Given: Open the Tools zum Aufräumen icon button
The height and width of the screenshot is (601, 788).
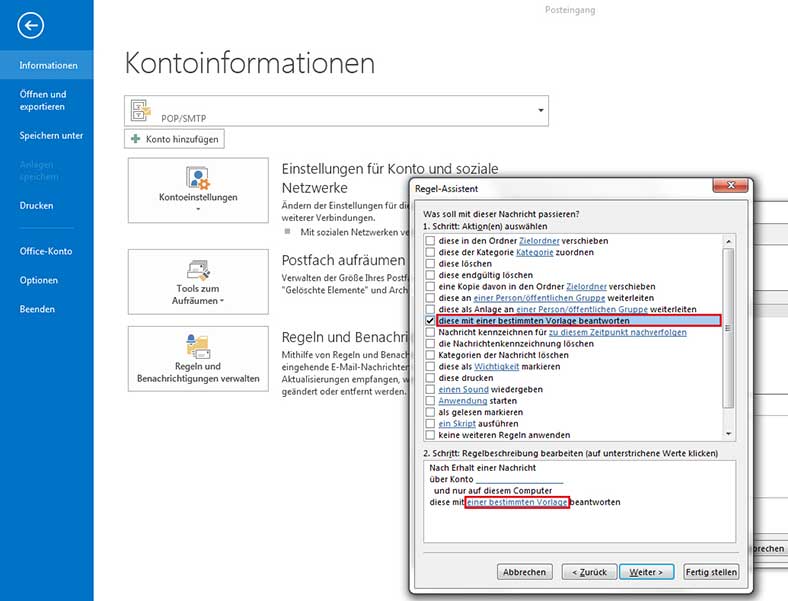Looking at the screenshot, I should 198,282.
